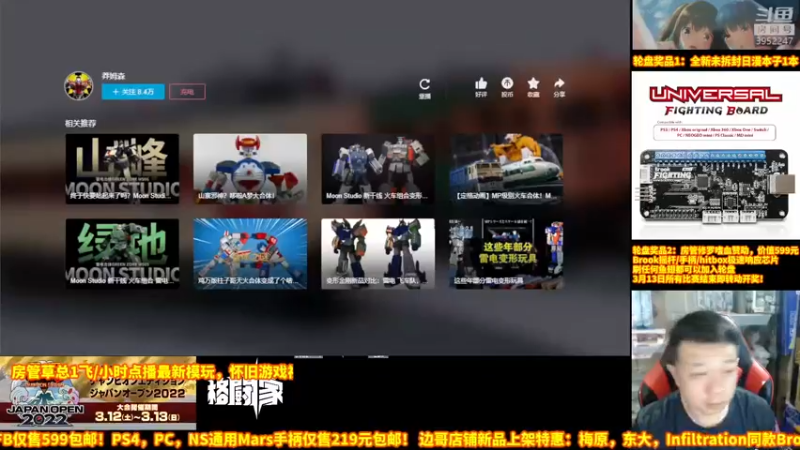Click the 轮盘奖品2 yellow text line
Image resolution: width=800 pixels, height=450 pixels.
pos(715,251)
